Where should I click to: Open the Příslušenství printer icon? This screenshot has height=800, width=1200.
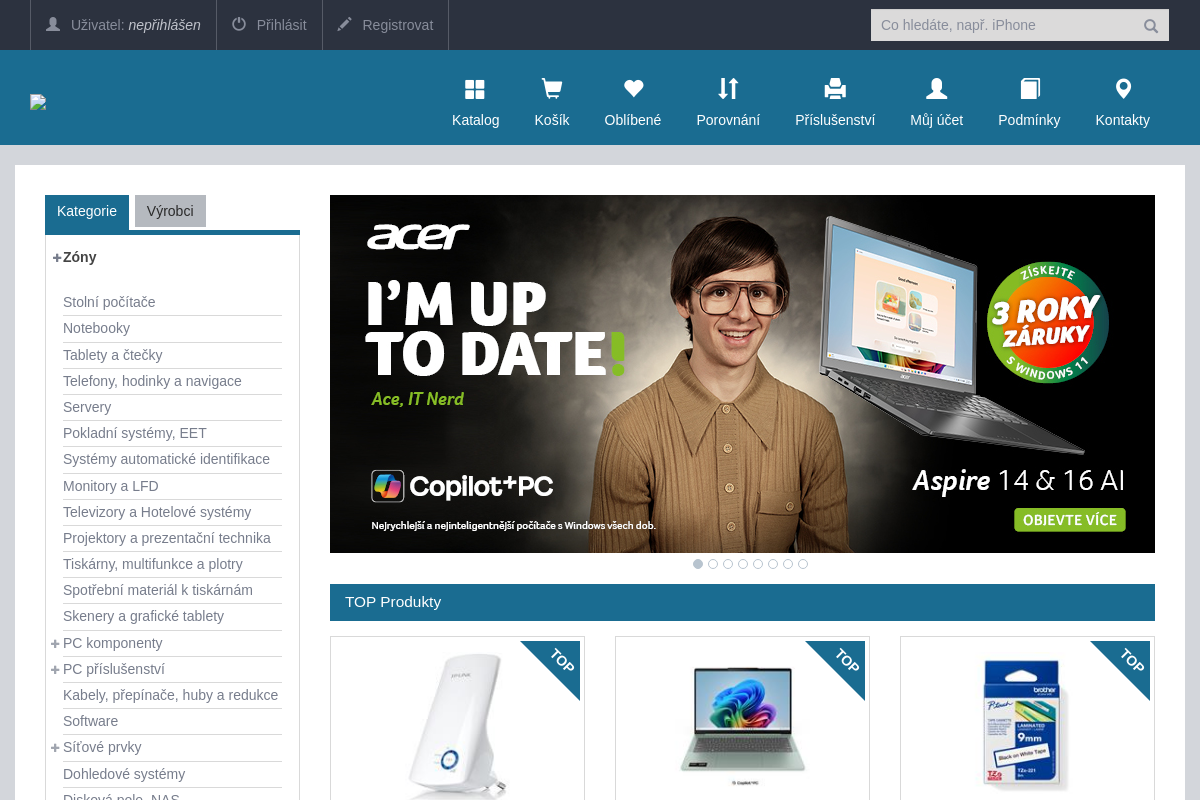(835, 89)
